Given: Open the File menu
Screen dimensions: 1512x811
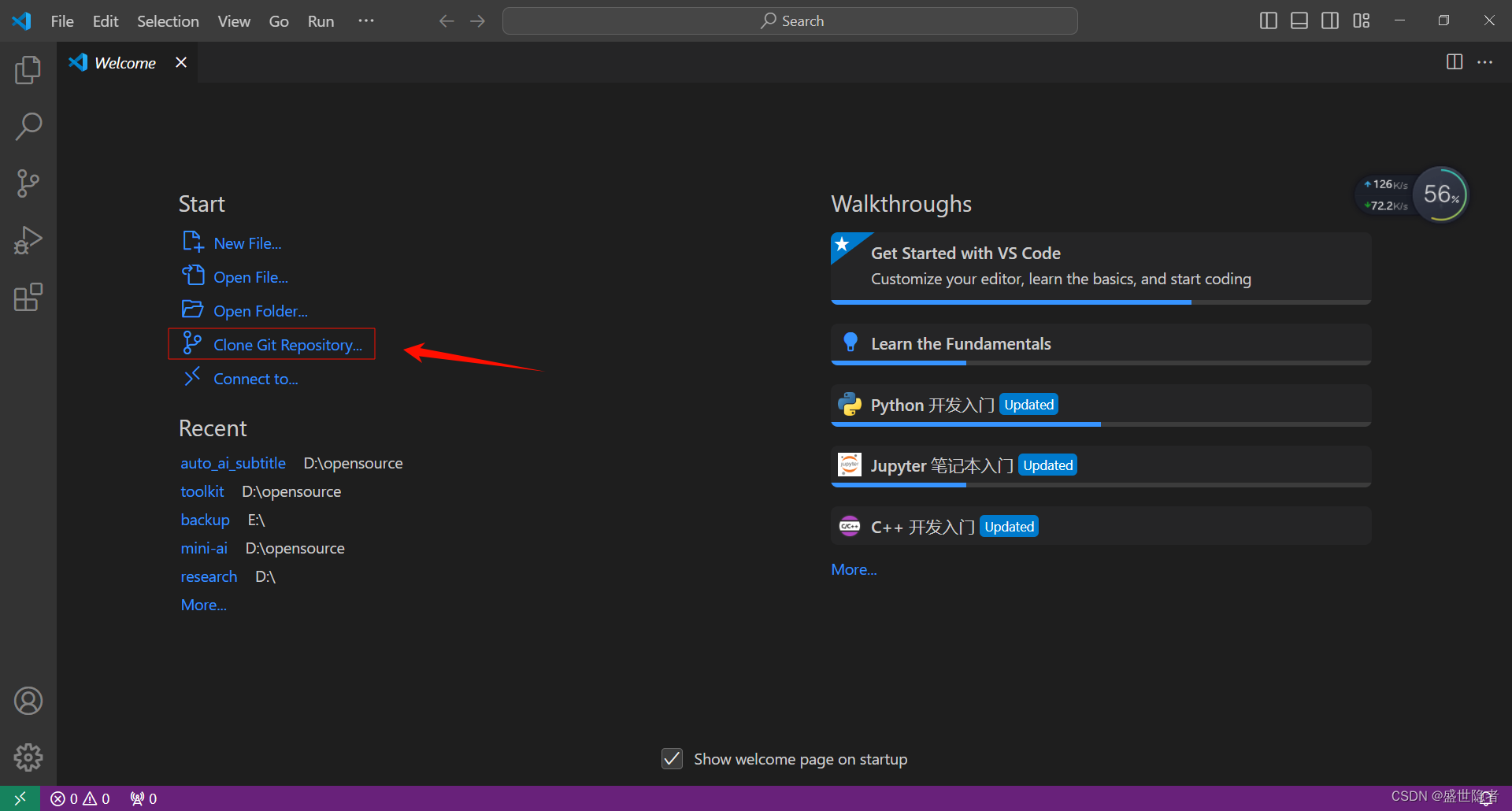Looking at the screenshot, I should (62, 21).
